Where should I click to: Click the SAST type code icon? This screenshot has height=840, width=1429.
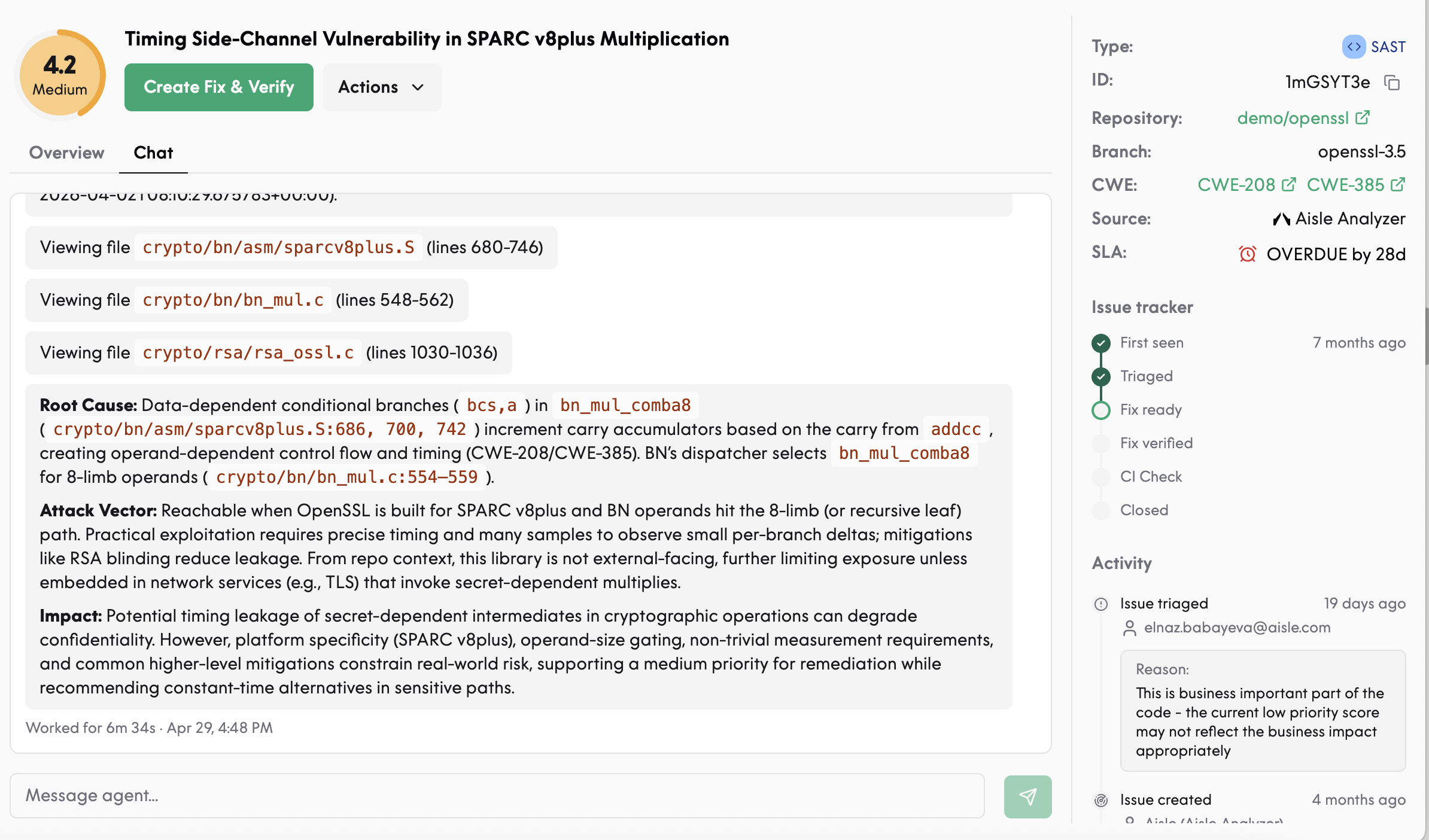[x=1354, y=47]
